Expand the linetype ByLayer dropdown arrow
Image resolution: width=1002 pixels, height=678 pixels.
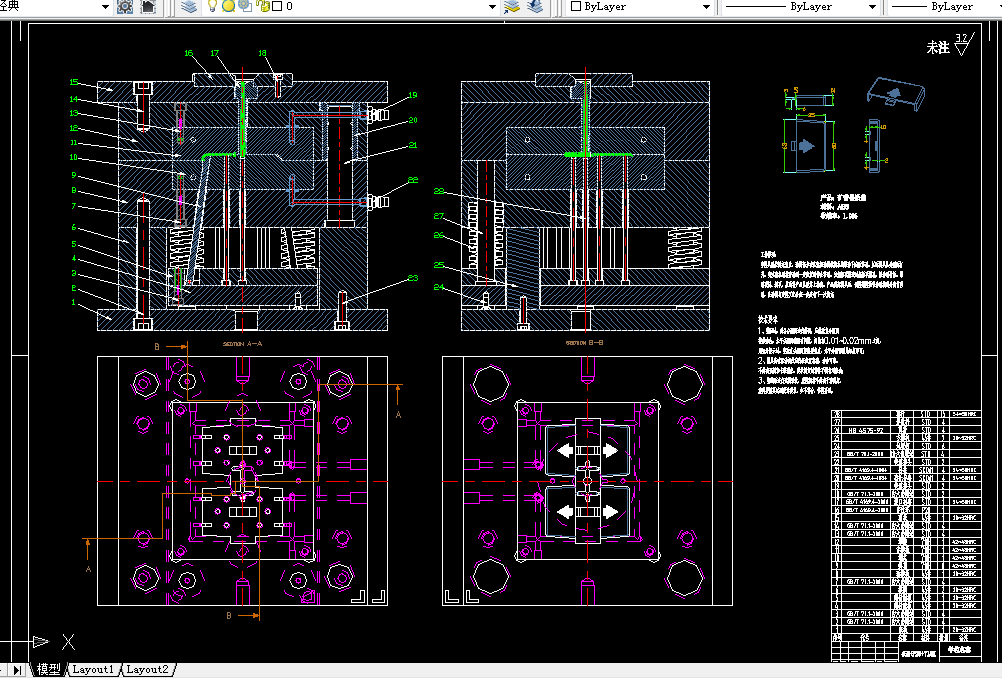click(872, 7)
